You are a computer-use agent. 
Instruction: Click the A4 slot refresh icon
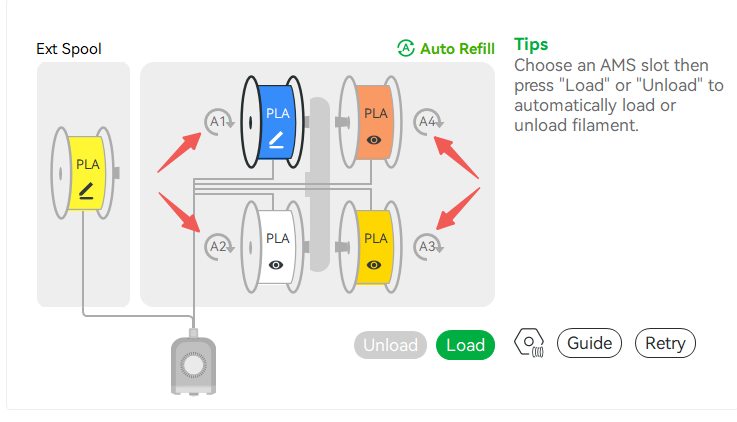[429, 122]
